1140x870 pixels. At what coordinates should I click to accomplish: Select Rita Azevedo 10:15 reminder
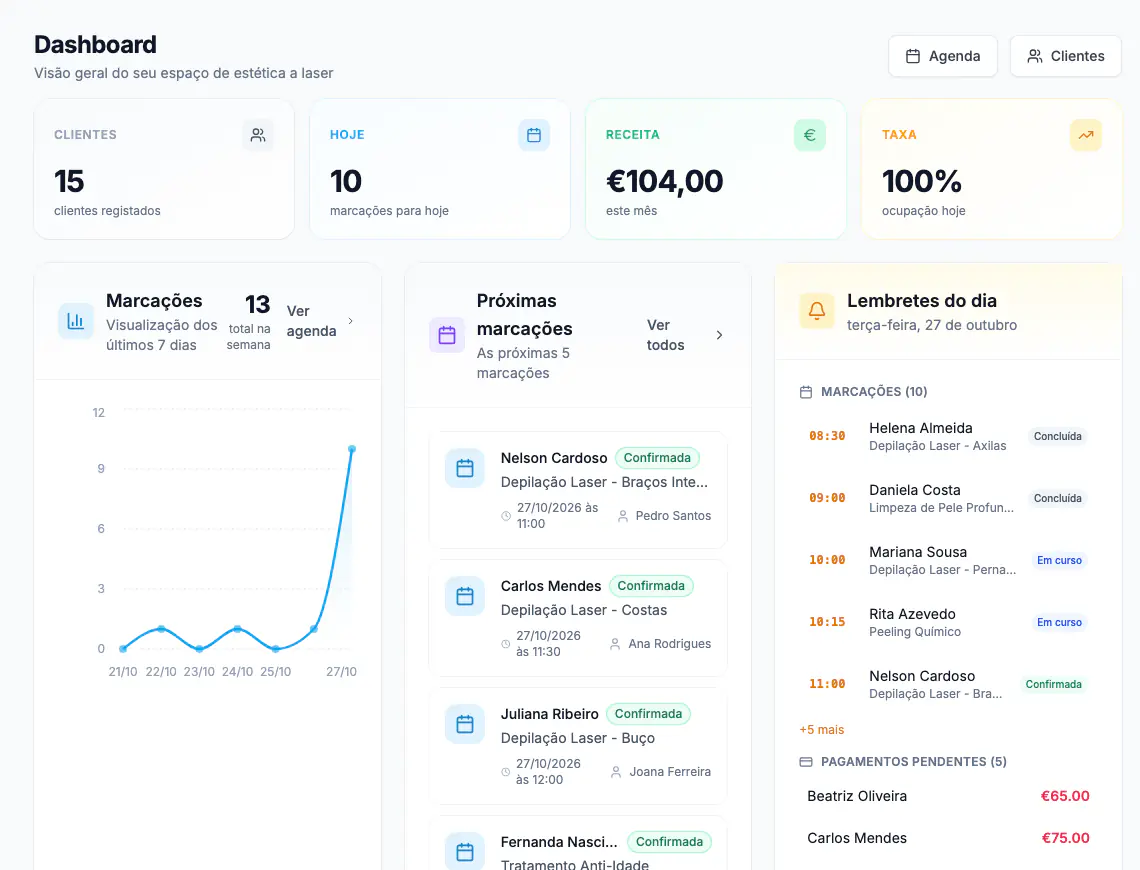[948, 622]
